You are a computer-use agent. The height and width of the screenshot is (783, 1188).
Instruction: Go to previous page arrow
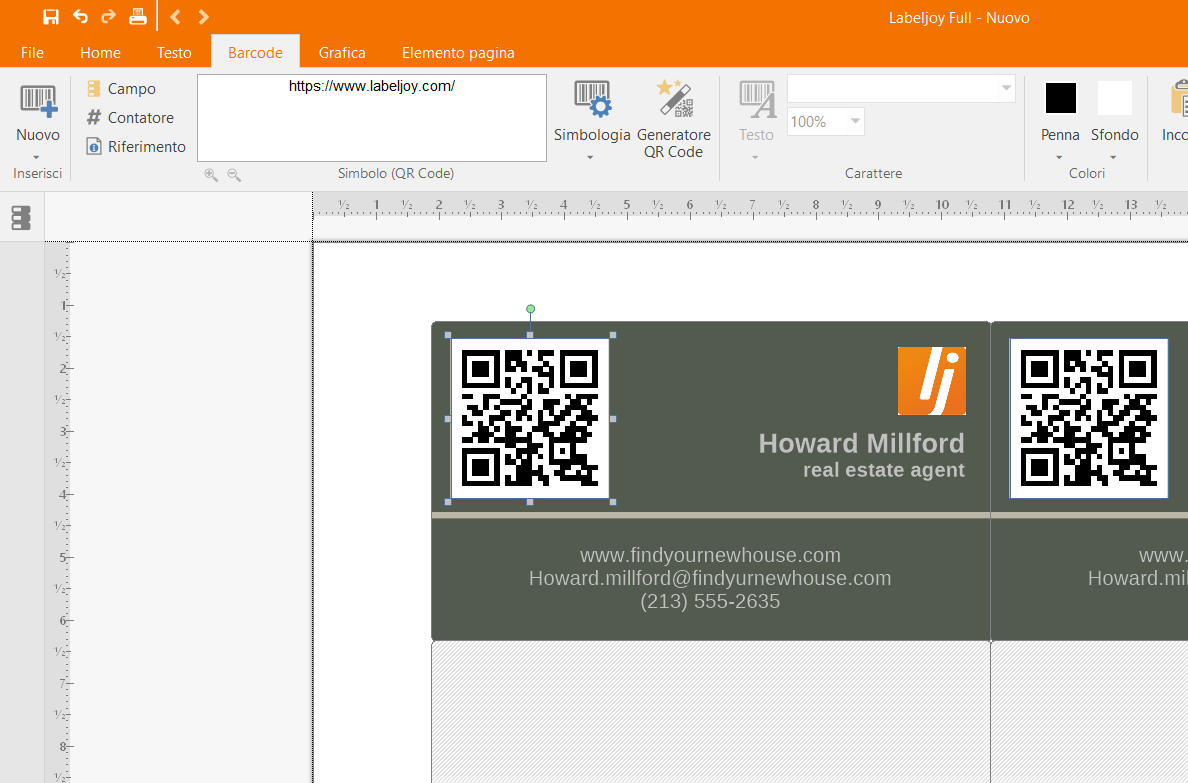pos(175,17)
